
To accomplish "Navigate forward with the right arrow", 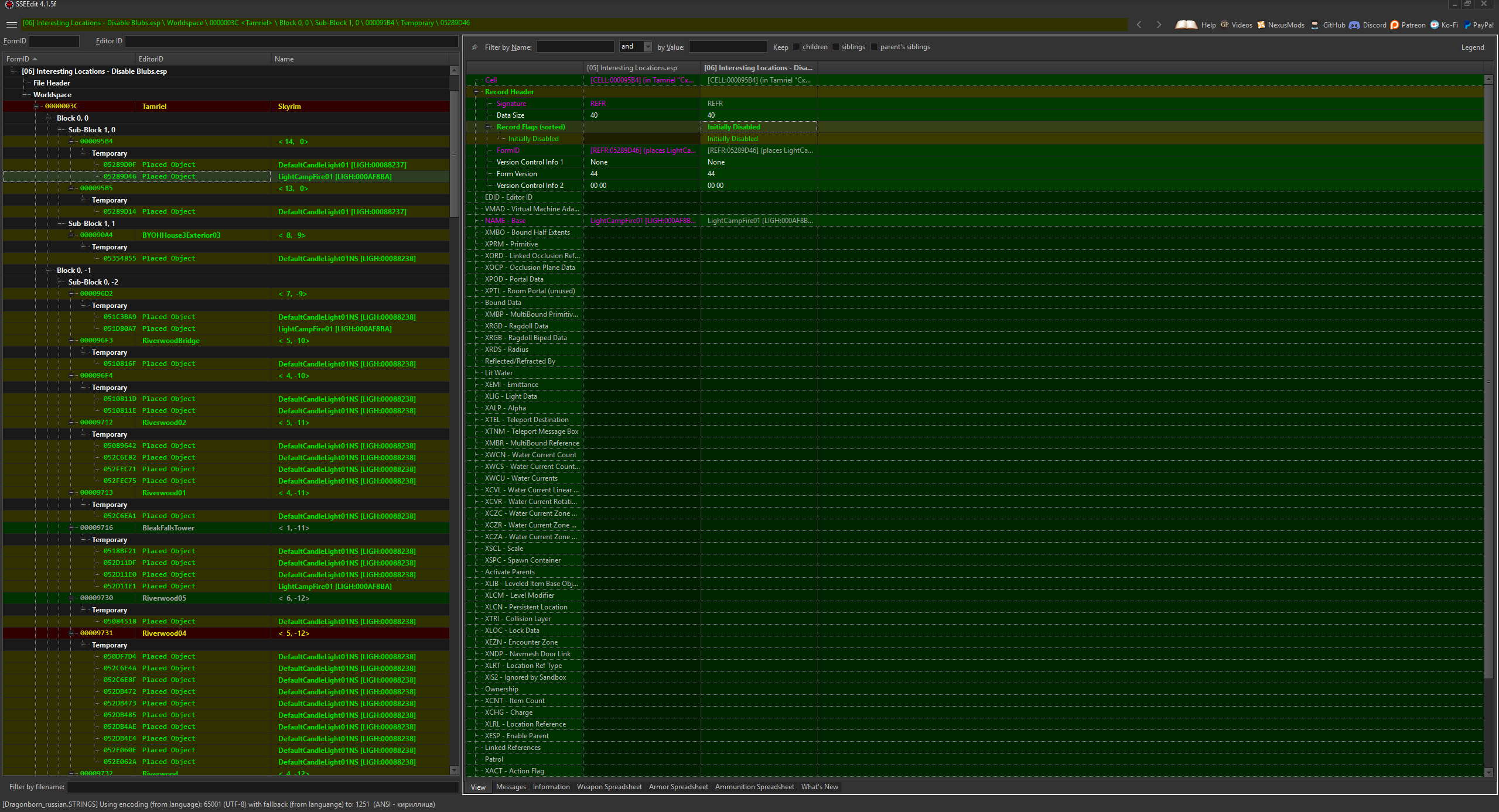I will [1159, 25].
